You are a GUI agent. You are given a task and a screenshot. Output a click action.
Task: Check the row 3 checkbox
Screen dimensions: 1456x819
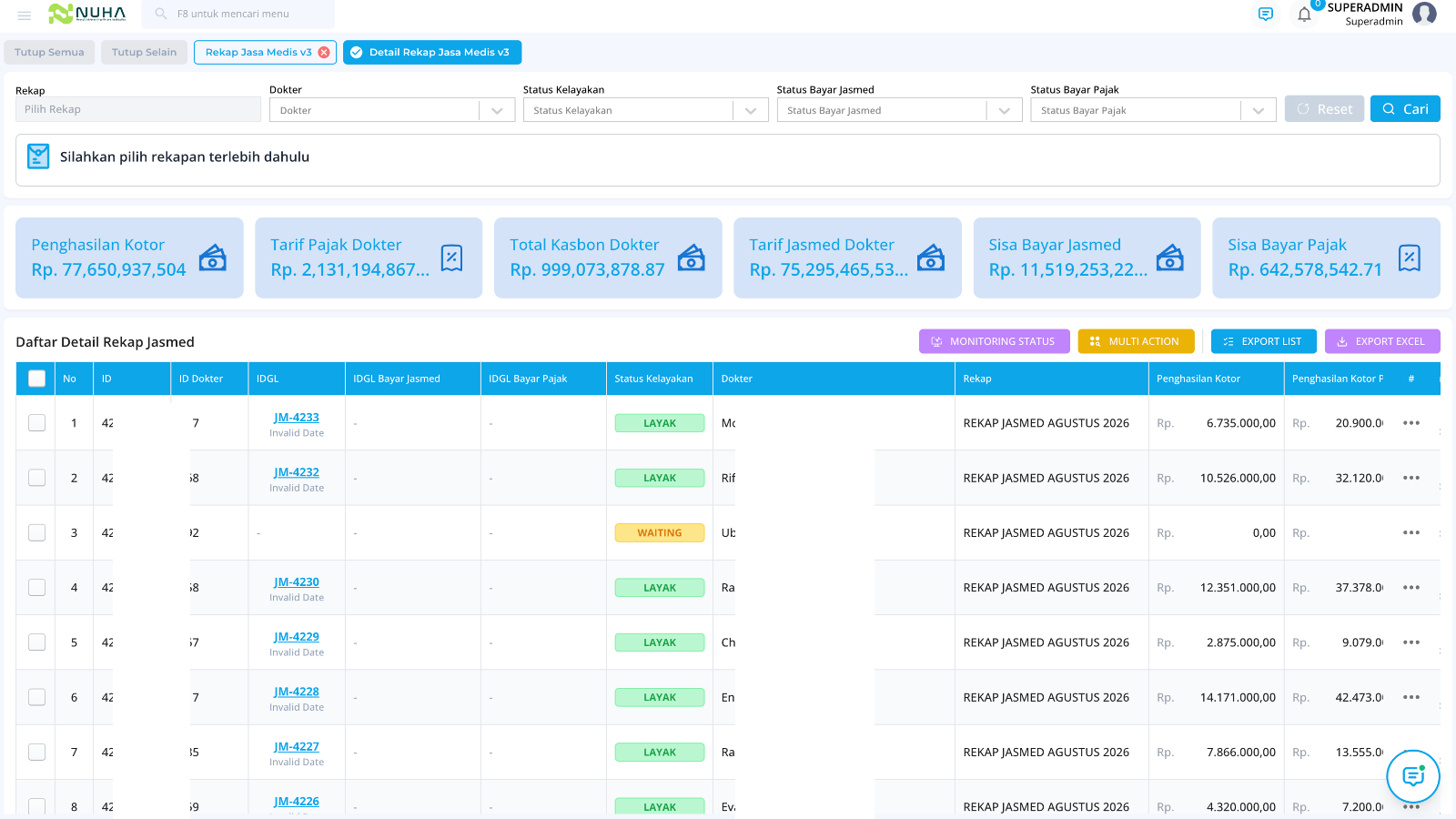point(36,532)
